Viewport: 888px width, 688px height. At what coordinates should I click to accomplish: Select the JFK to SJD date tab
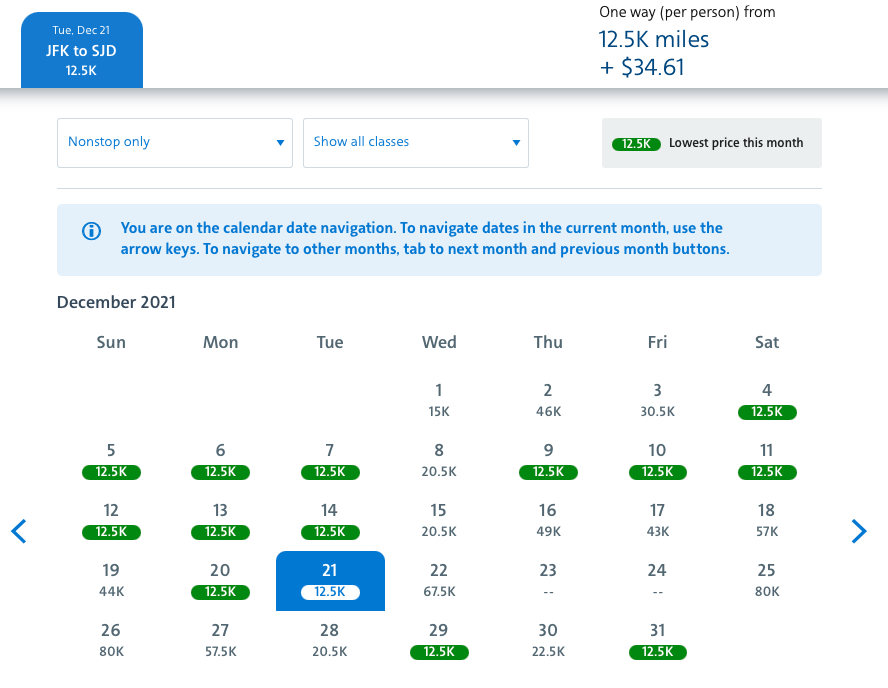point(82,50)
